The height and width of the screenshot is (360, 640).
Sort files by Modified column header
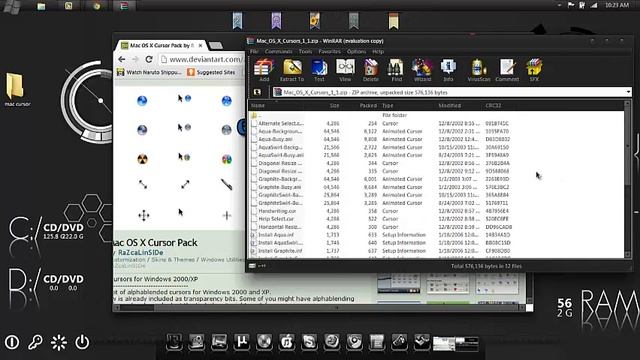pyautogui.click(x=449, y=105)
